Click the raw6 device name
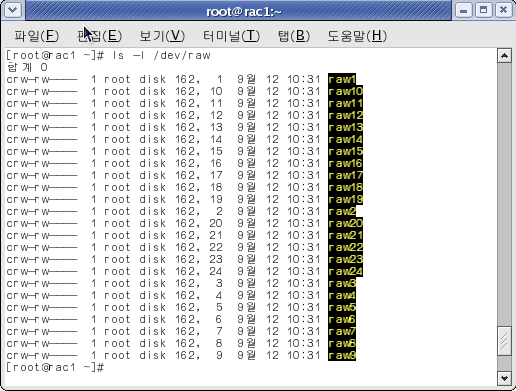The width and height of the screenshot is (516, 391). pyautogui.click(x=342, y=319)
